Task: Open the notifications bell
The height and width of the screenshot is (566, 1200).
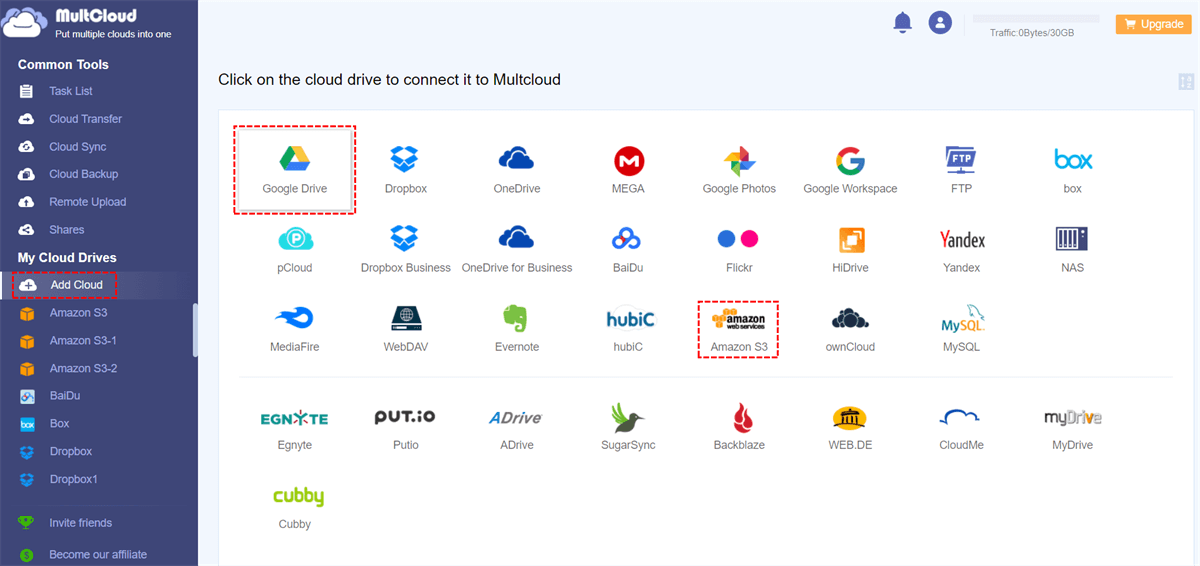Action: pyautogui.click(x=903, y=22)
